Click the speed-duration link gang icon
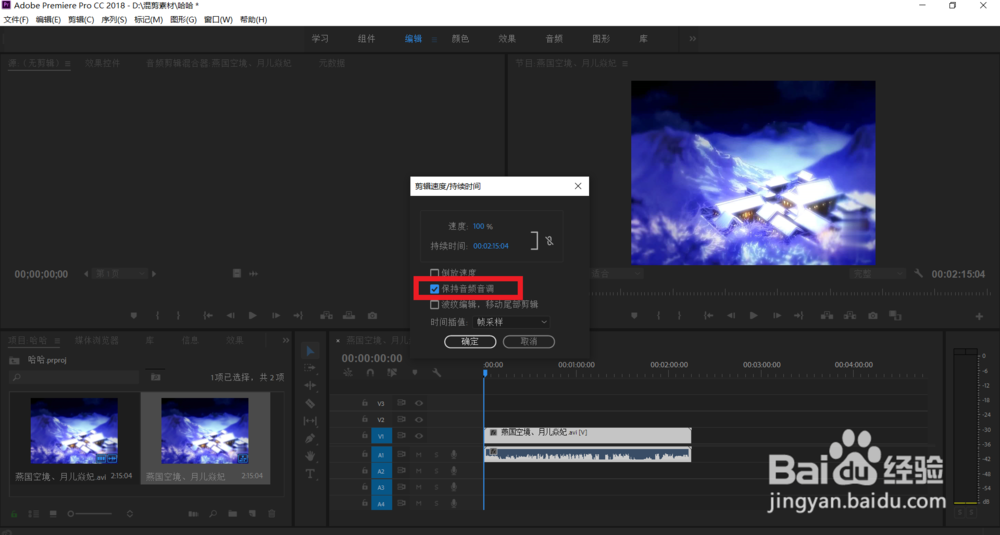1000x535 pixels. [549, 241]
